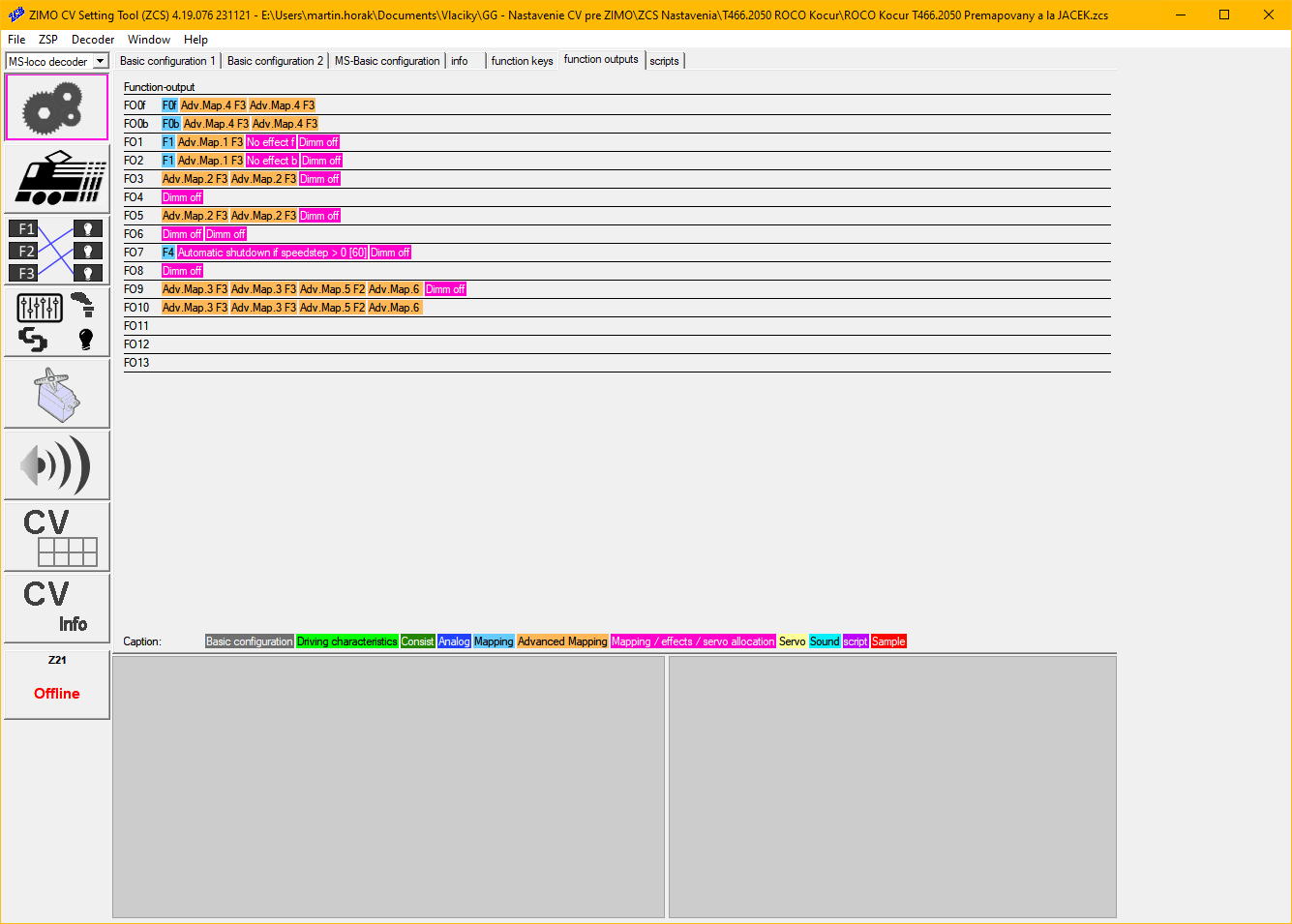Switch to Basic configuration 1 tab
Viewport: 1292px width, 924px height.
167,61
